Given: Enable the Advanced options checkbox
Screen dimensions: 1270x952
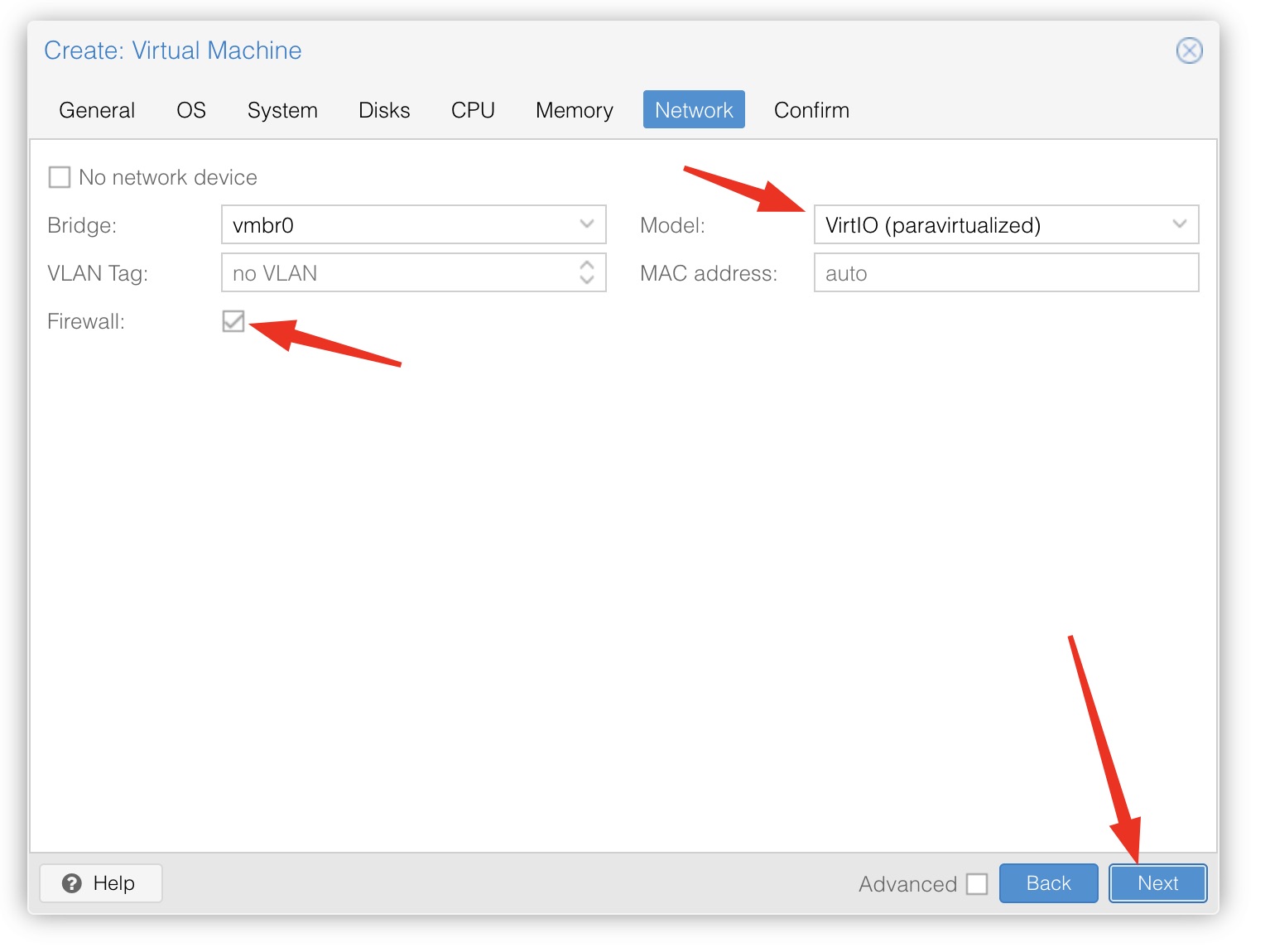Looking at the screenshot, I should [977, 884].
